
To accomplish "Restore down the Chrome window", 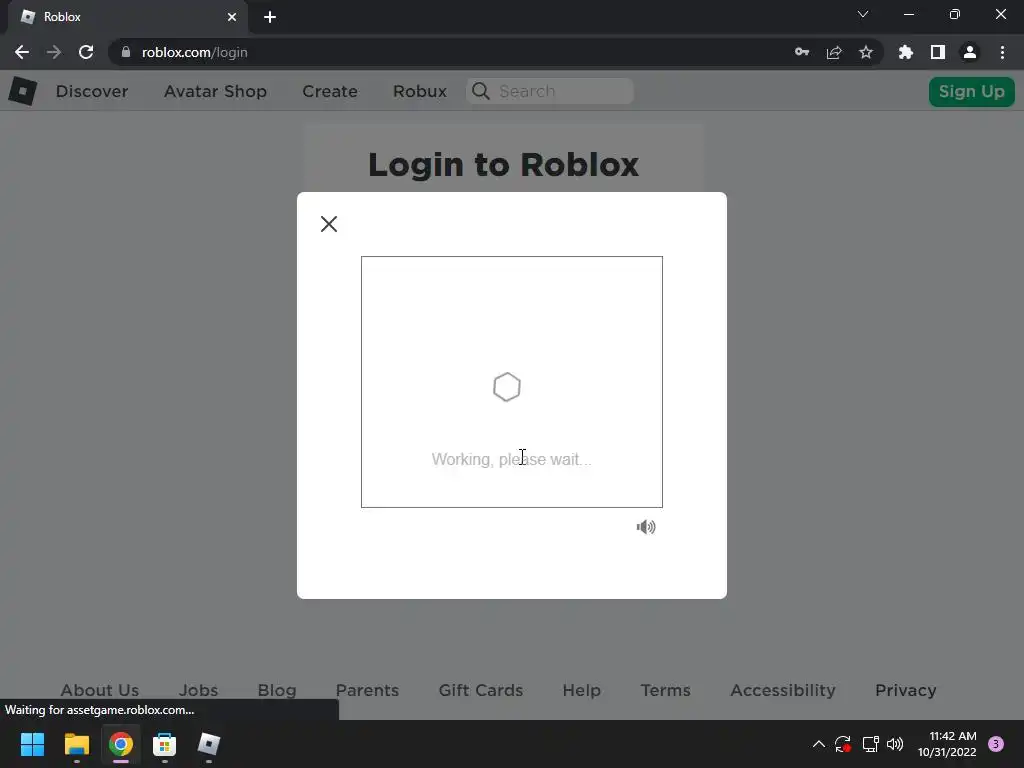I will (955, 14).
